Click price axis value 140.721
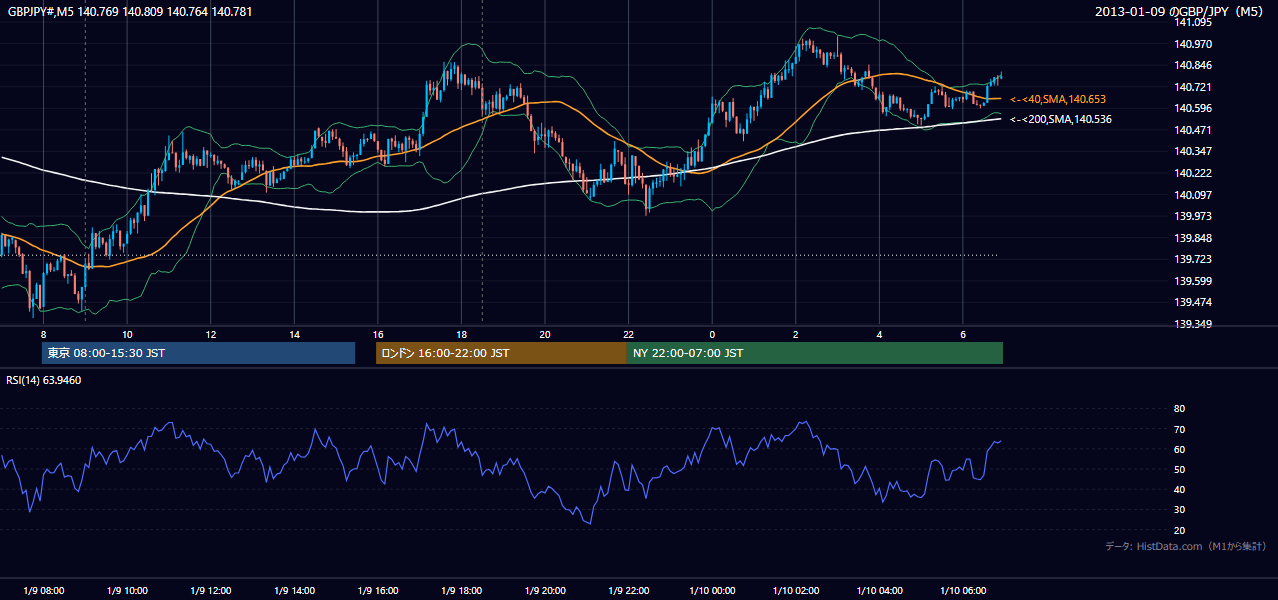 (1194, 87)
